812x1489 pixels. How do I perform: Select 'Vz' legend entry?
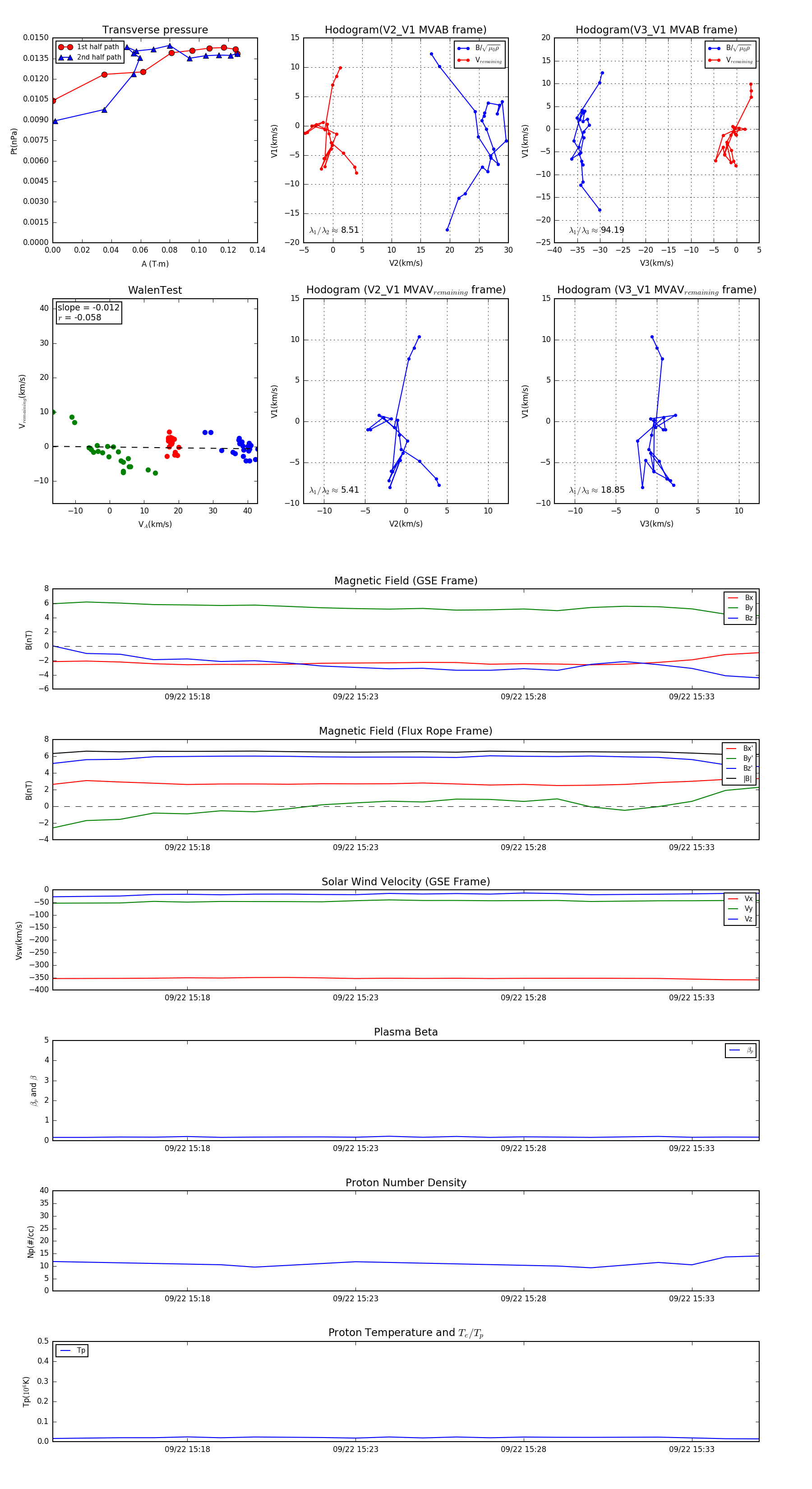click(740, 919)
